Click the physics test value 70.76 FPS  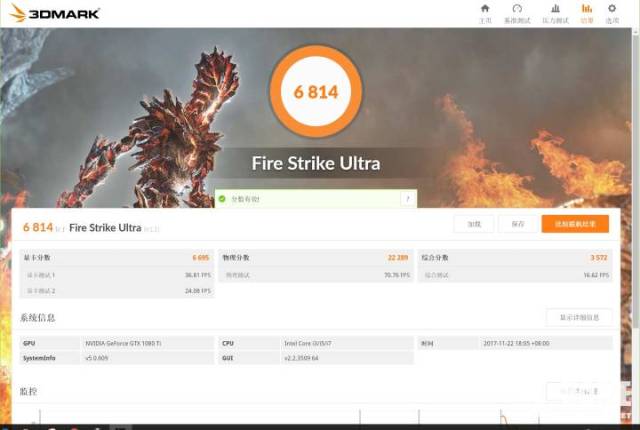pyautogui.click(x=397, y=275)
